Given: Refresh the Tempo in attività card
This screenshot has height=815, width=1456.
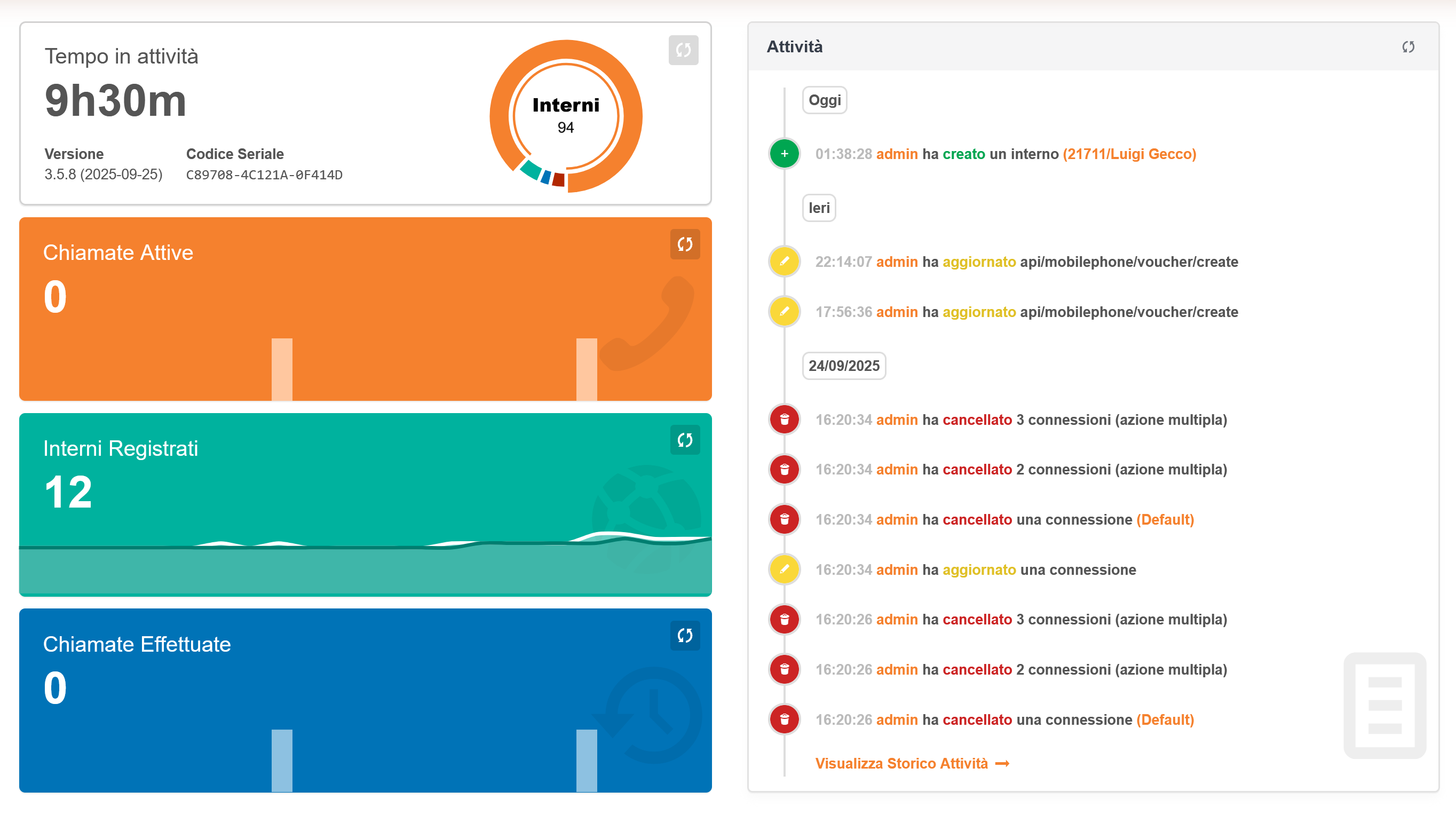Looking at the screenshot, I should (x=683, y=50).
